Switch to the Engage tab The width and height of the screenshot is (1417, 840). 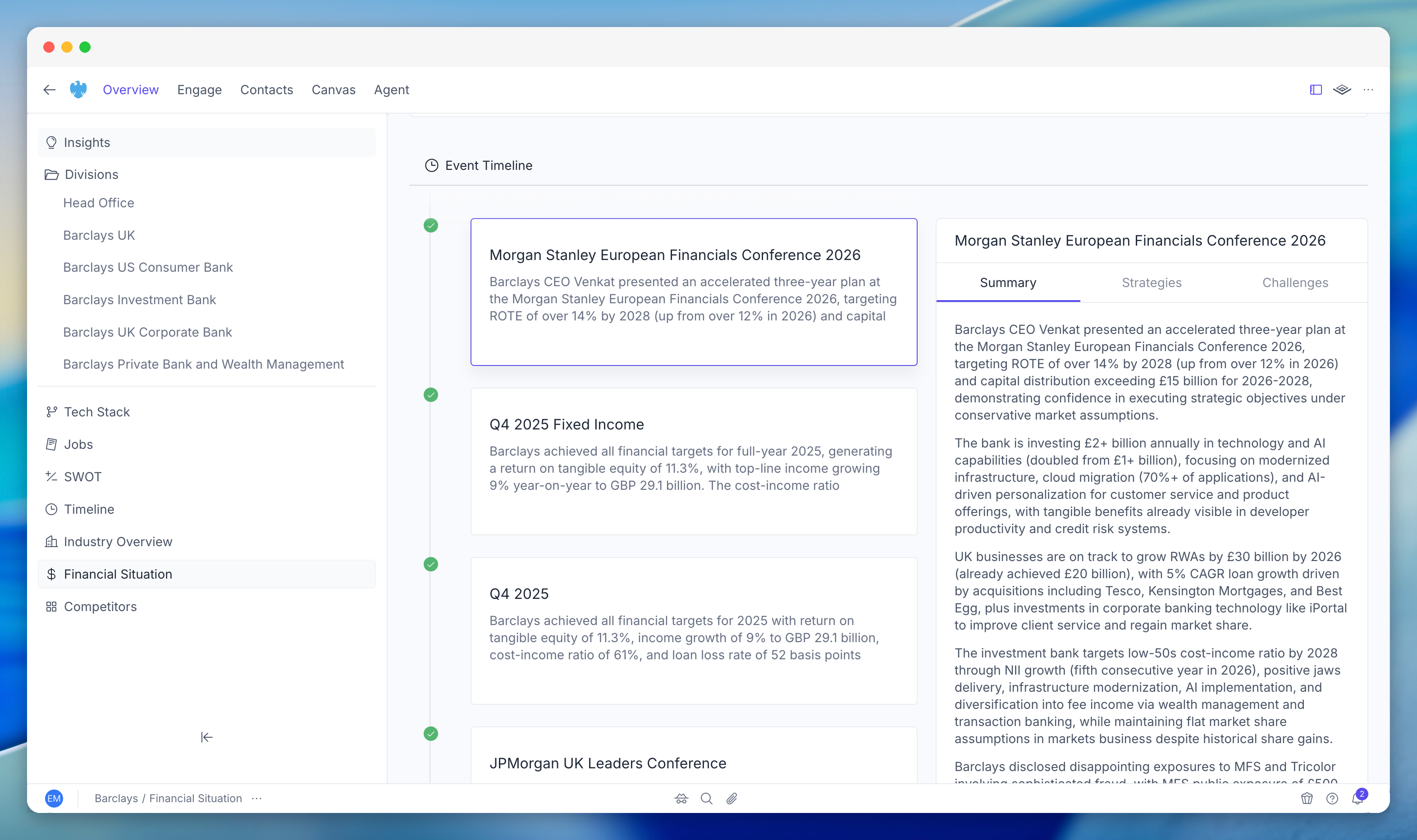point(199,89)
